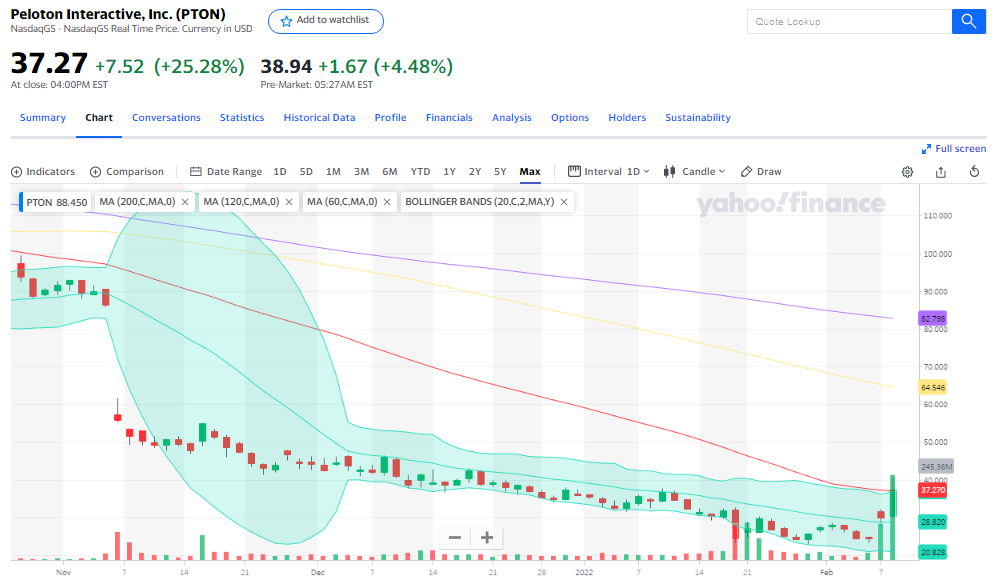The image size is (995, 585).
Task: Remove the MA 120 indicator
Action: coord(289,202)
